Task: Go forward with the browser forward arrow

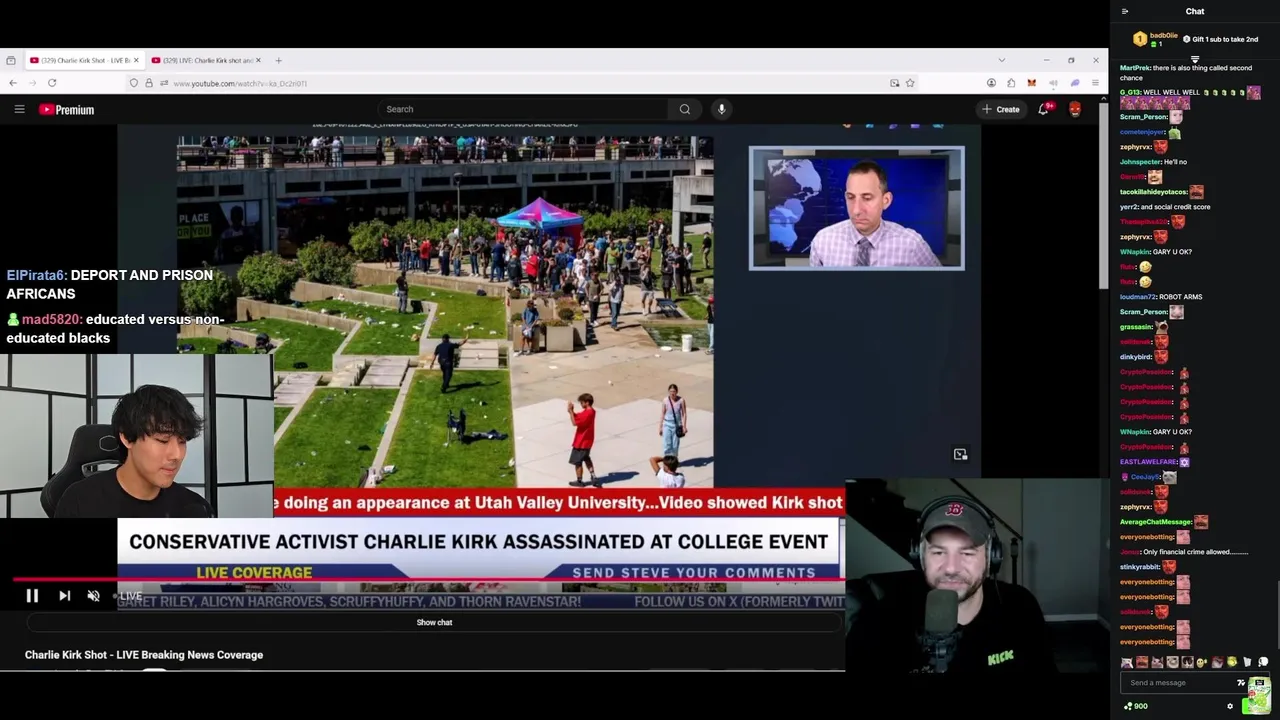Action: click(x=32, y=83)
